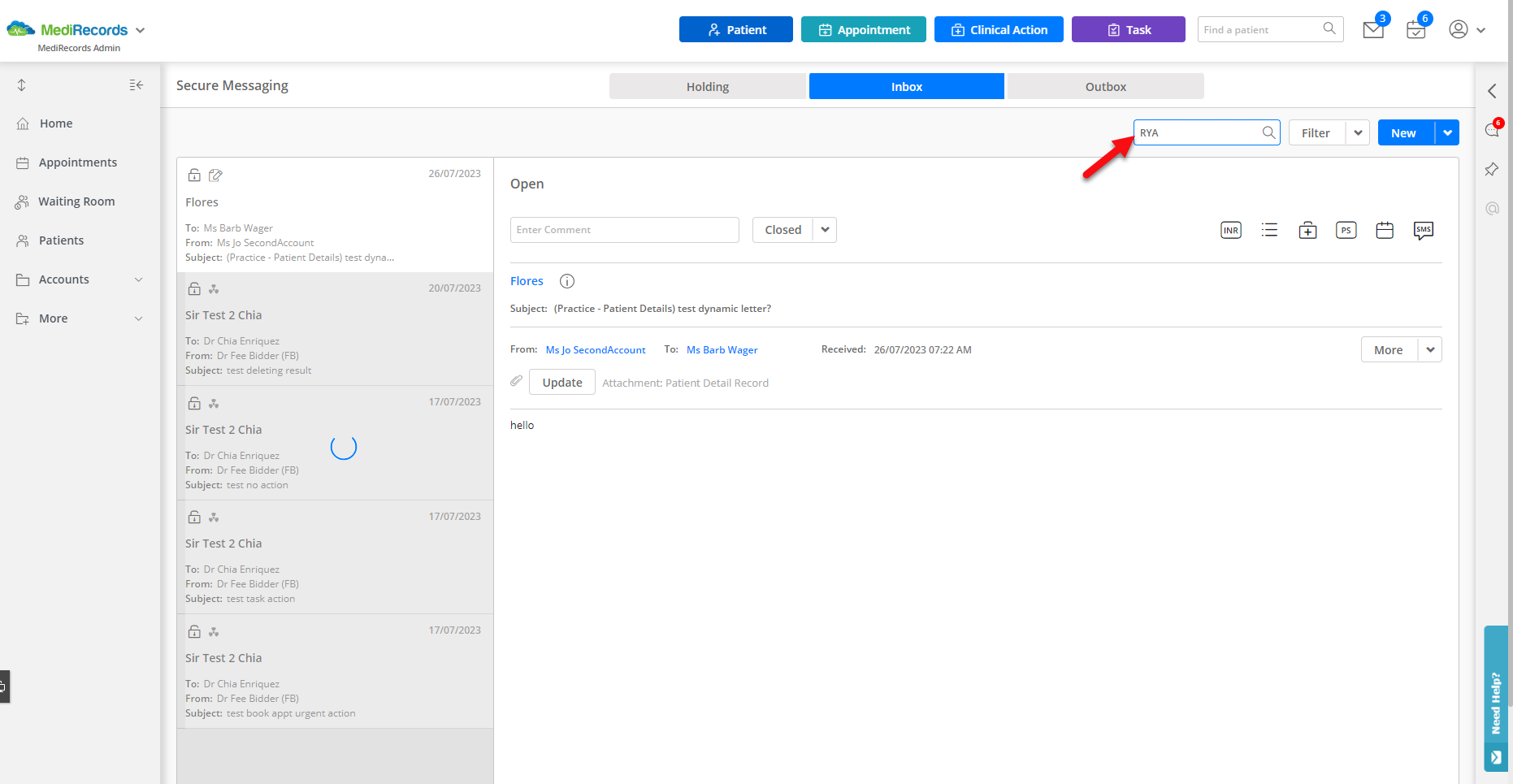Viewport: 1513px width, 784px height.
Task: Click the MediRecords logo
Action: [x=67, y=30]
